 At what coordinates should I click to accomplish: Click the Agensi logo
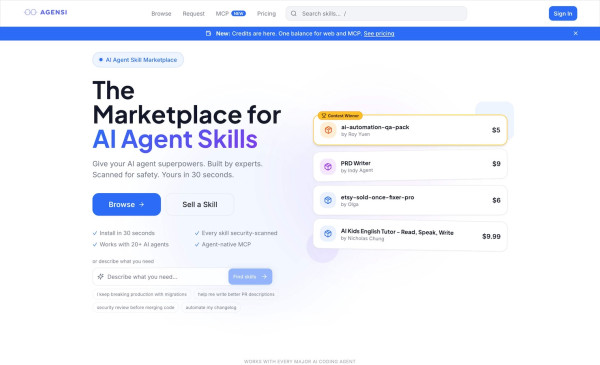[46, 12]
